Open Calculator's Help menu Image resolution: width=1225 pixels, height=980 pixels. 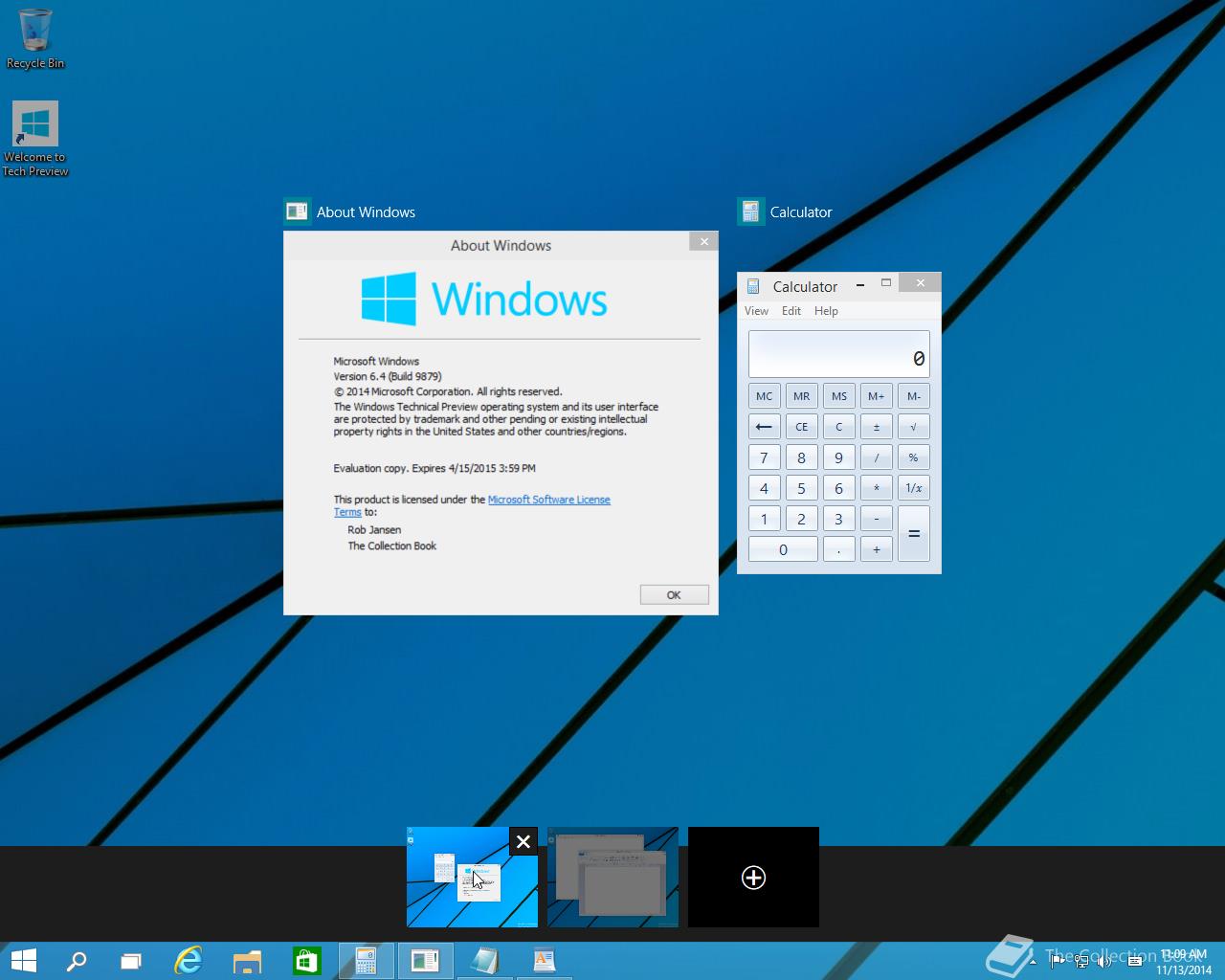click(x=826, y=311)
